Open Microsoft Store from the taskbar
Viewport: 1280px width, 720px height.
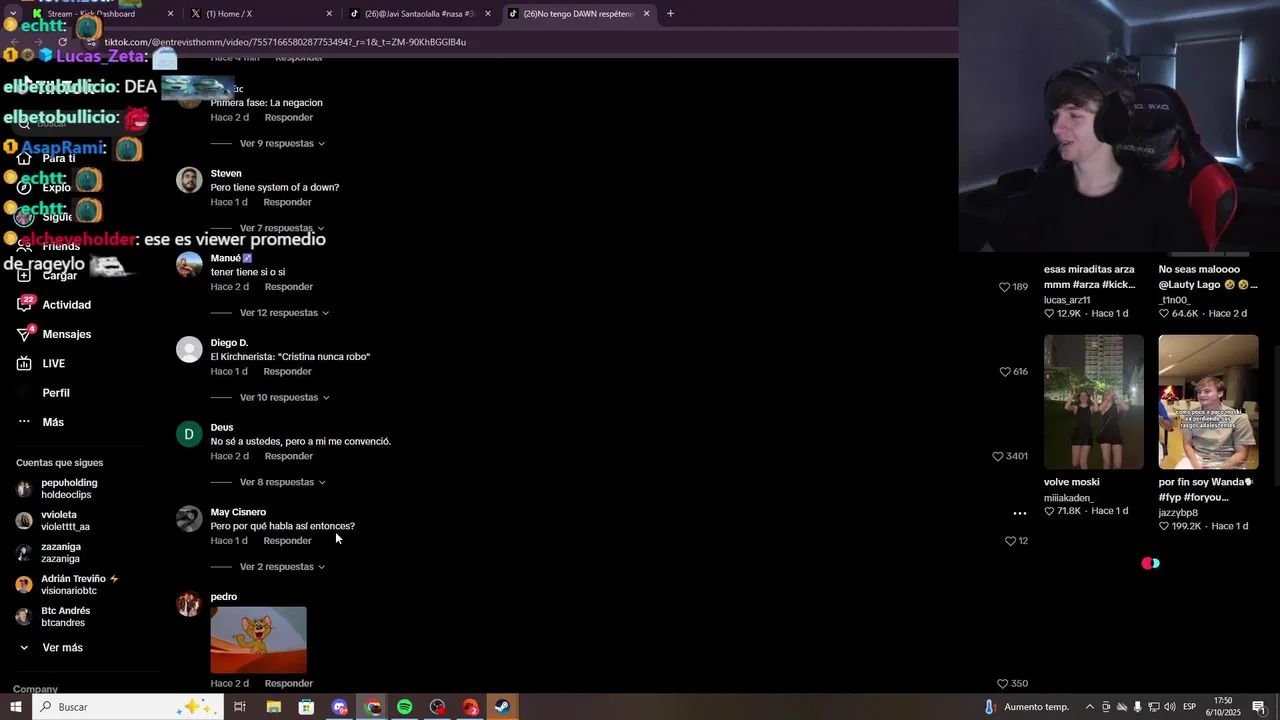click(306, 707)
